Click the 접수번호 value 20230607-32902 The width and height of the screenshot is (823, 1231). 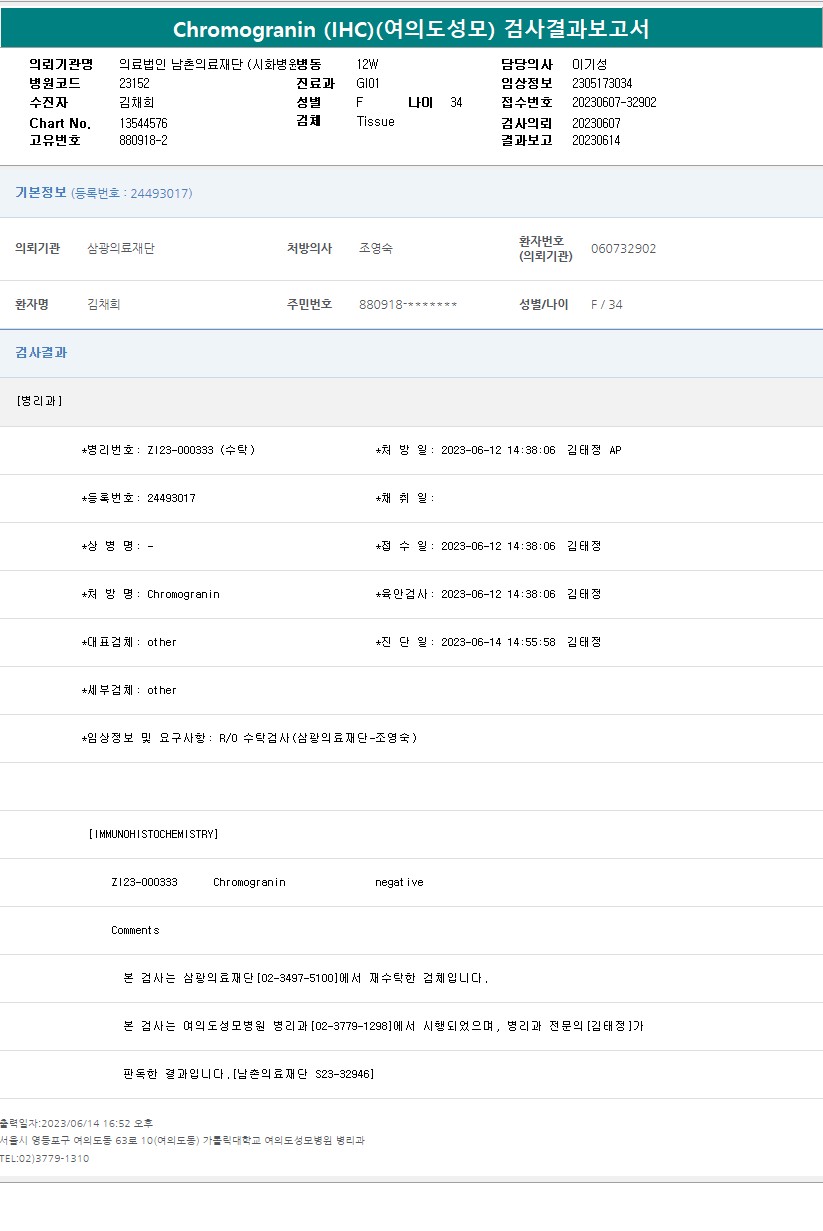[x=614, y=103]
